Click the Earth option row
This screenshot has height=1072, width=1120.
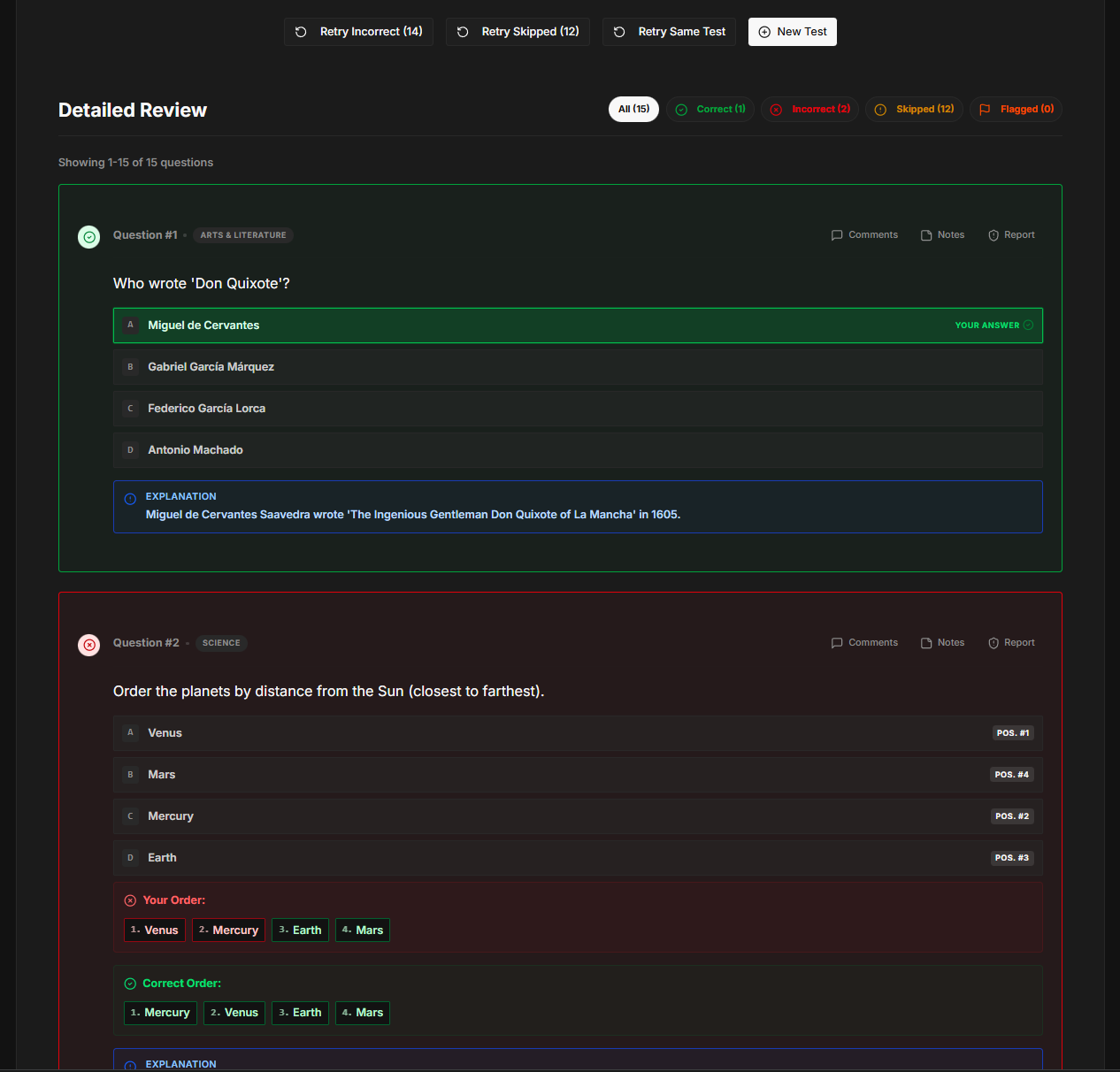click(578, 858)
